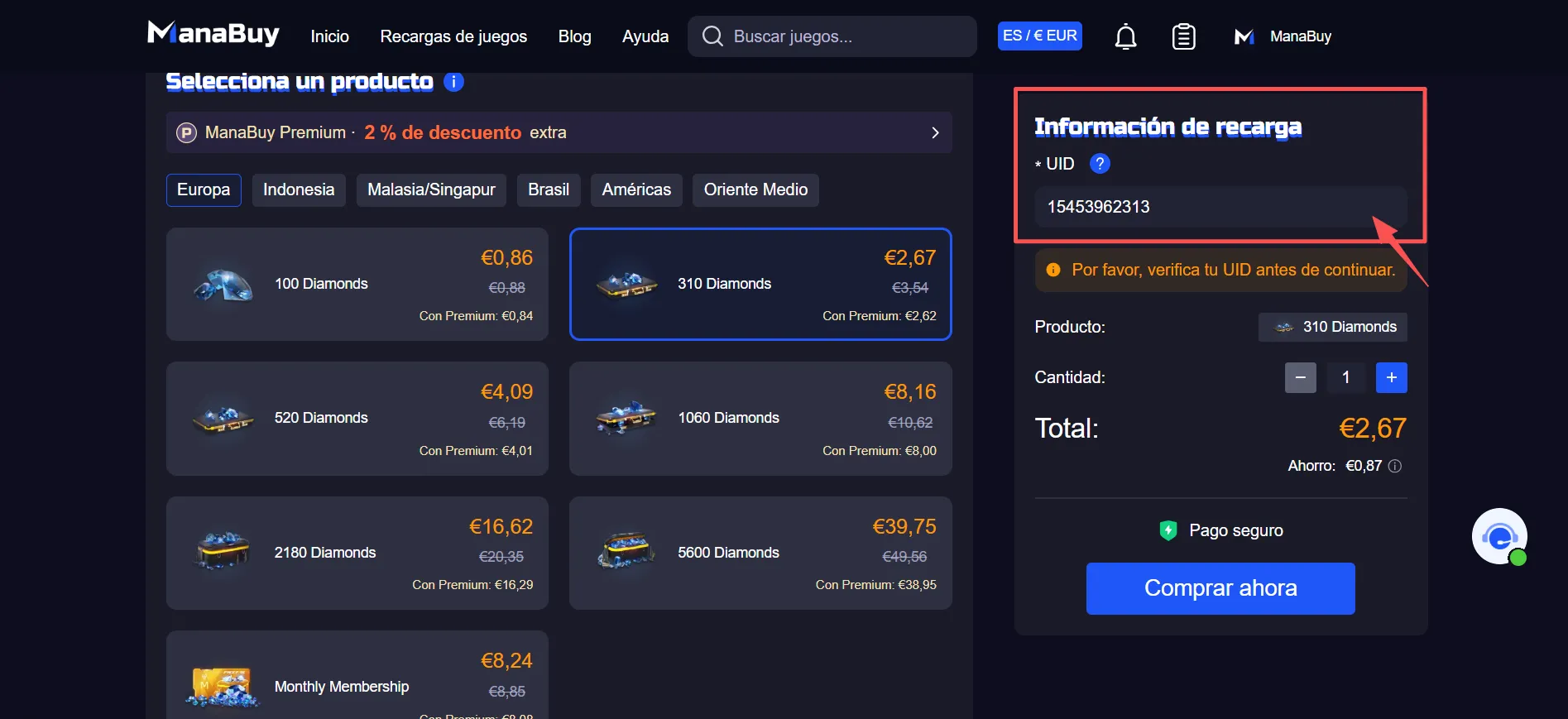Switch to Malasia/Singapur region

431,189
